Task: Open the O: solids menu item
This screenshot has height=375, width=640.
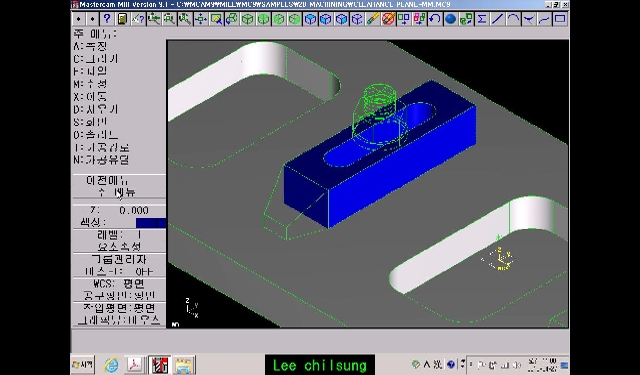Action: (x=96, y=135)
